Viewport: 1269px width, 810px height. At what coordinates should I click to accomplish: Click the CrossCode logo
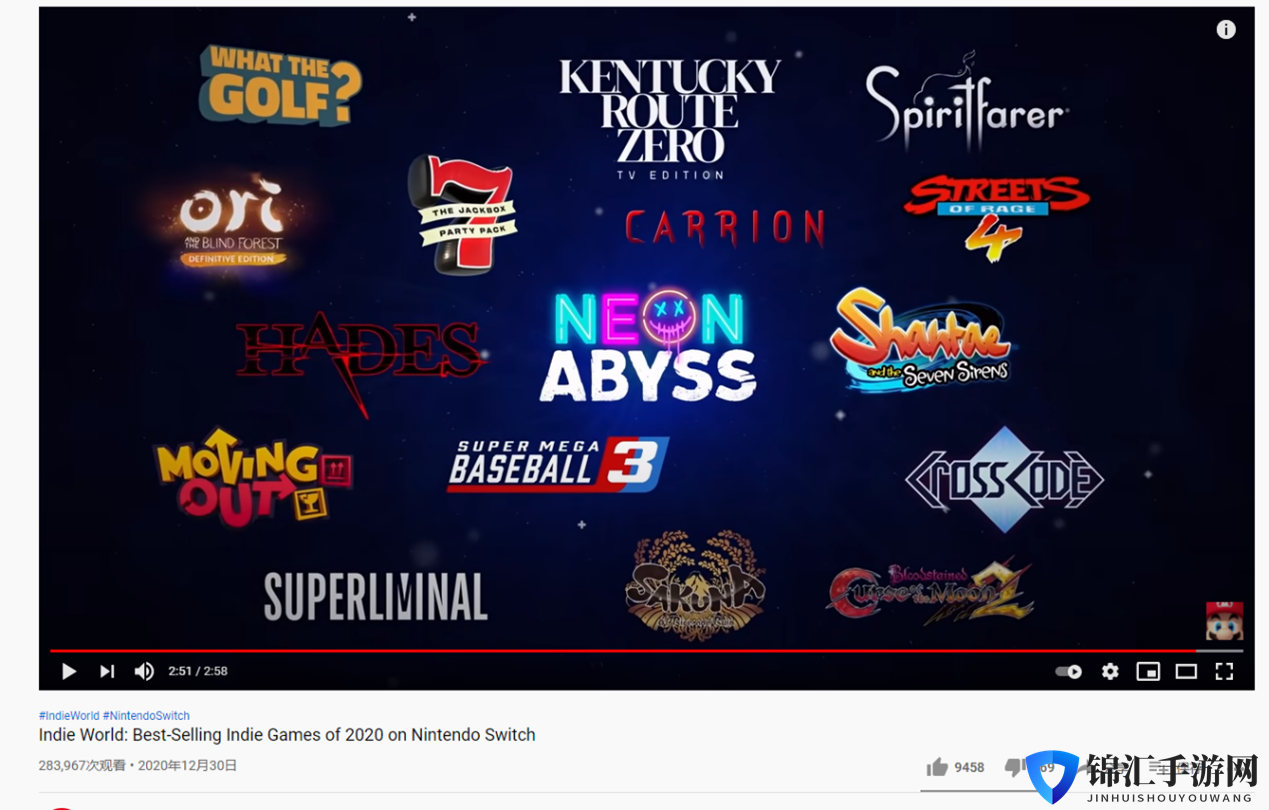coord(1004,480)
